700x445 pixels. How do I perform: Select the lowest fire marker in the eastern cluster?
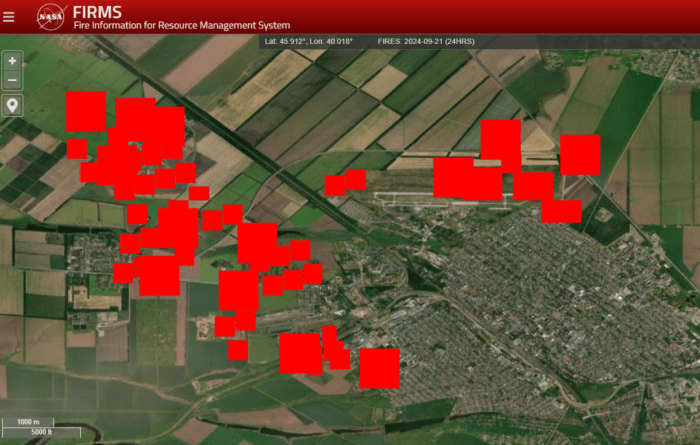point(561,211)
